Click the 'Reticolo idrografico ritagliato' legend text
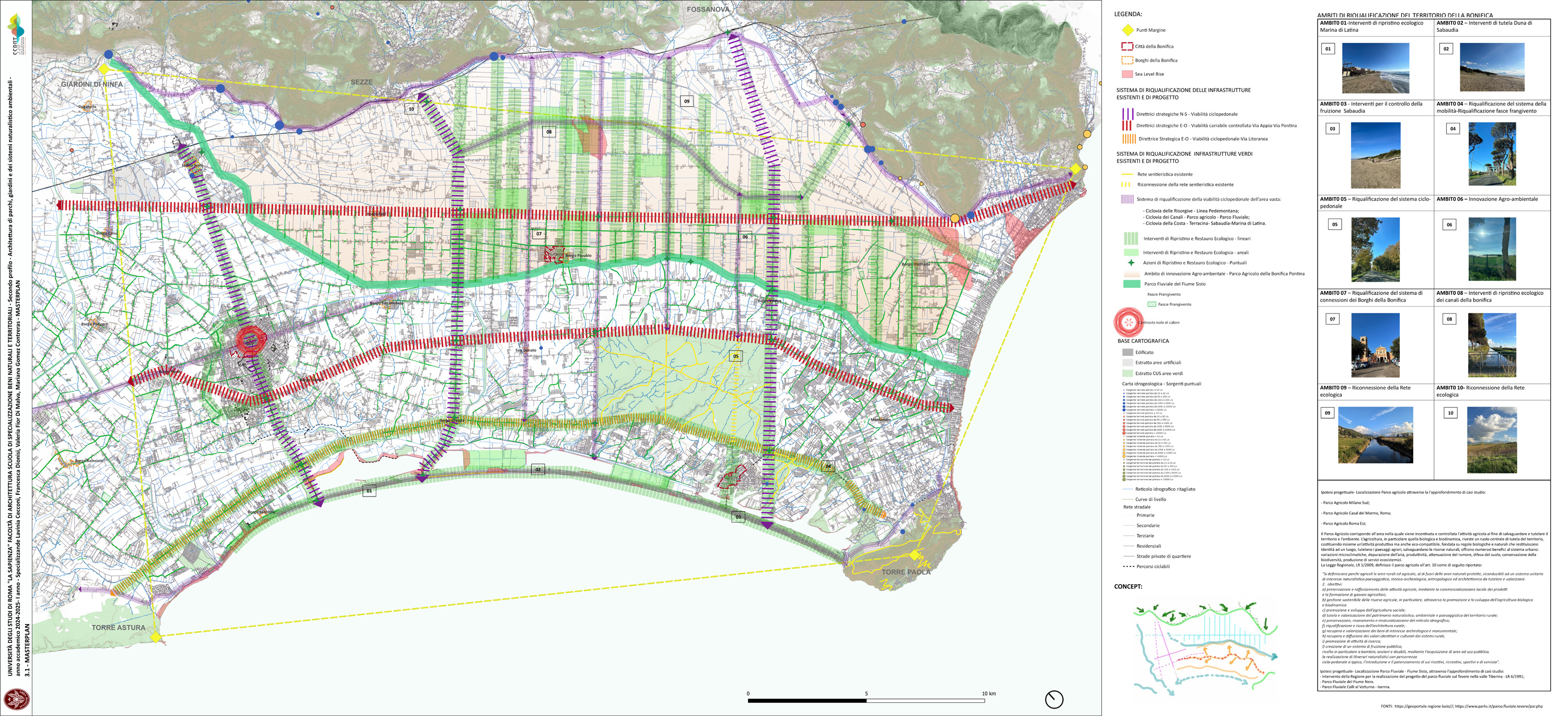1568x716 pixels. 1165,489
